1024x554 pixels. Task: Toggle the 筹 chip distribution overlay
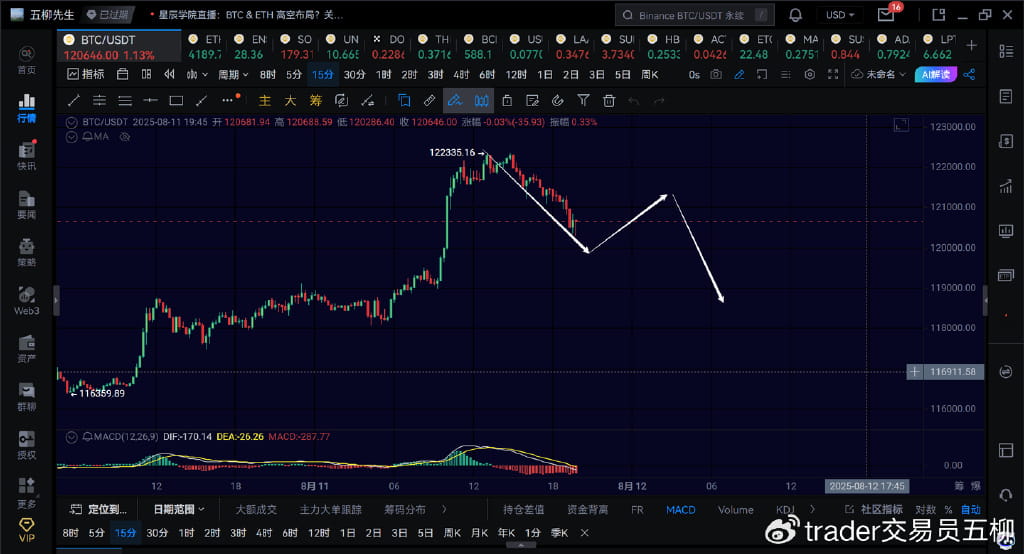click(x=316, y=101)
